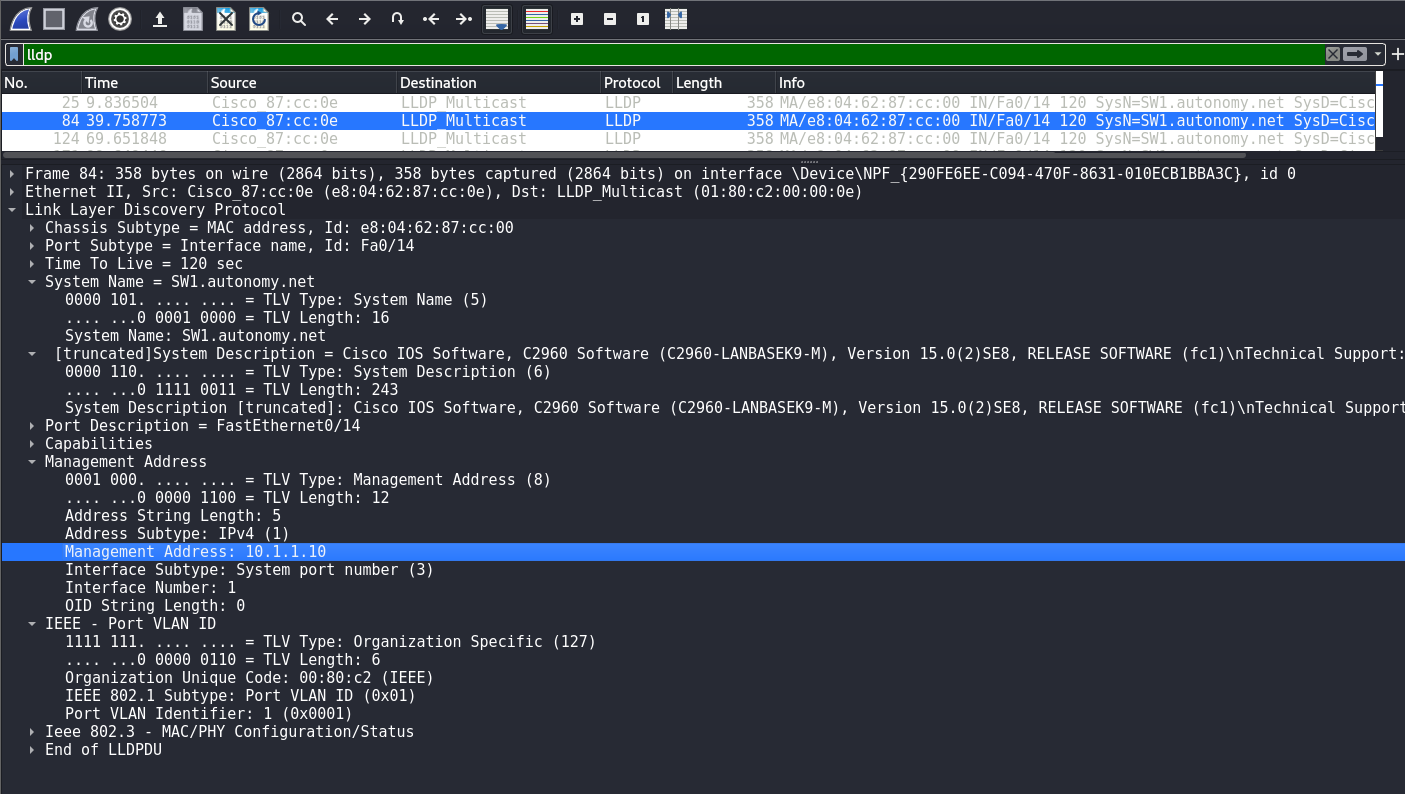This screenshot has height=794, width=1405.
Task: Sort packets by the Time column header
Action: click(x=101, y=83)
